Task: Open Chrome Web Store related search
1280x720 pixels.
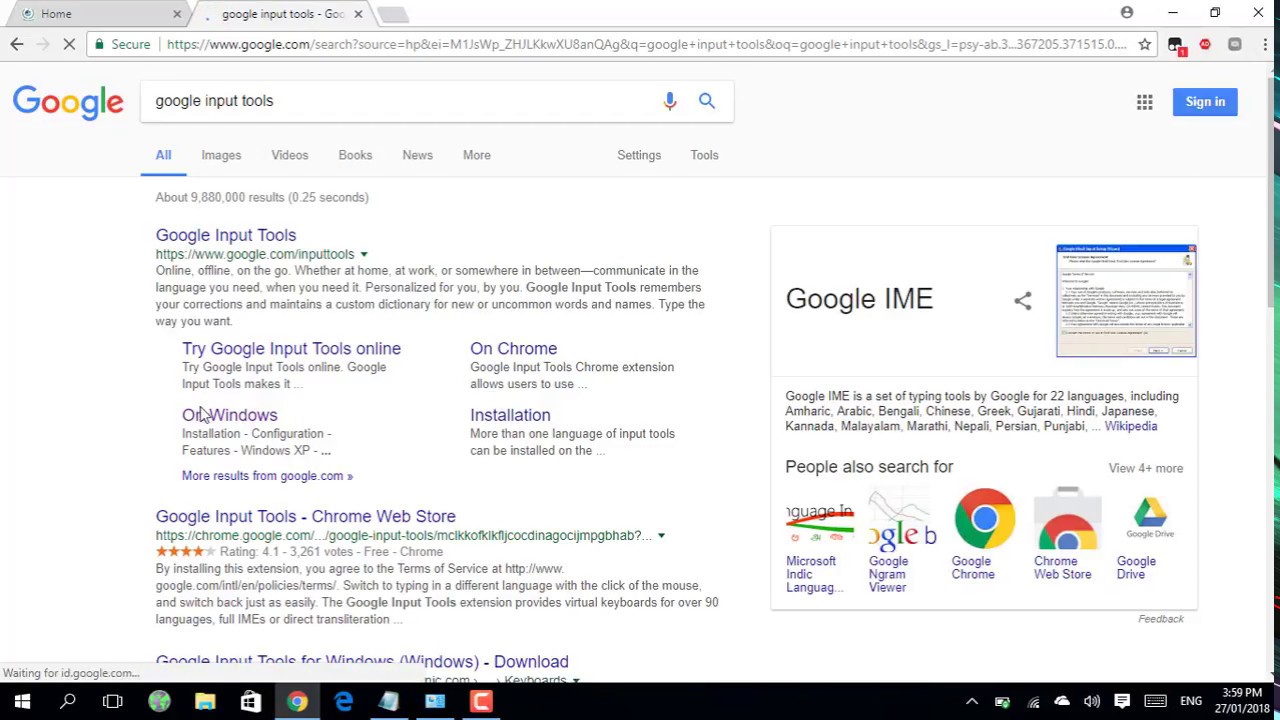Action: [x=1067, y=535]
